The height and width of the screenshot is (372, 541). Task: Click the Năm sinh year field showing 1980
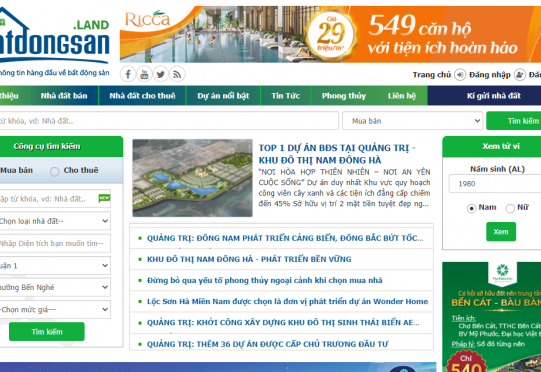(x=495, y=184)
